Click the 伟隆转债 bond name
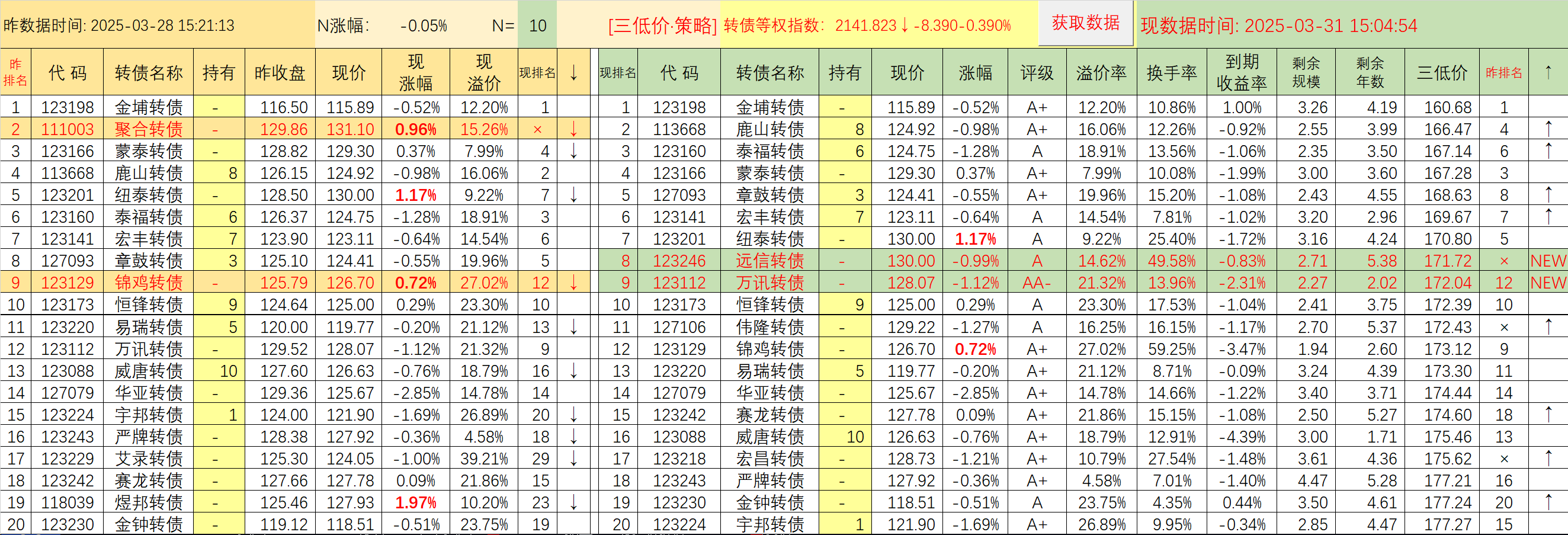 (770, 328)
